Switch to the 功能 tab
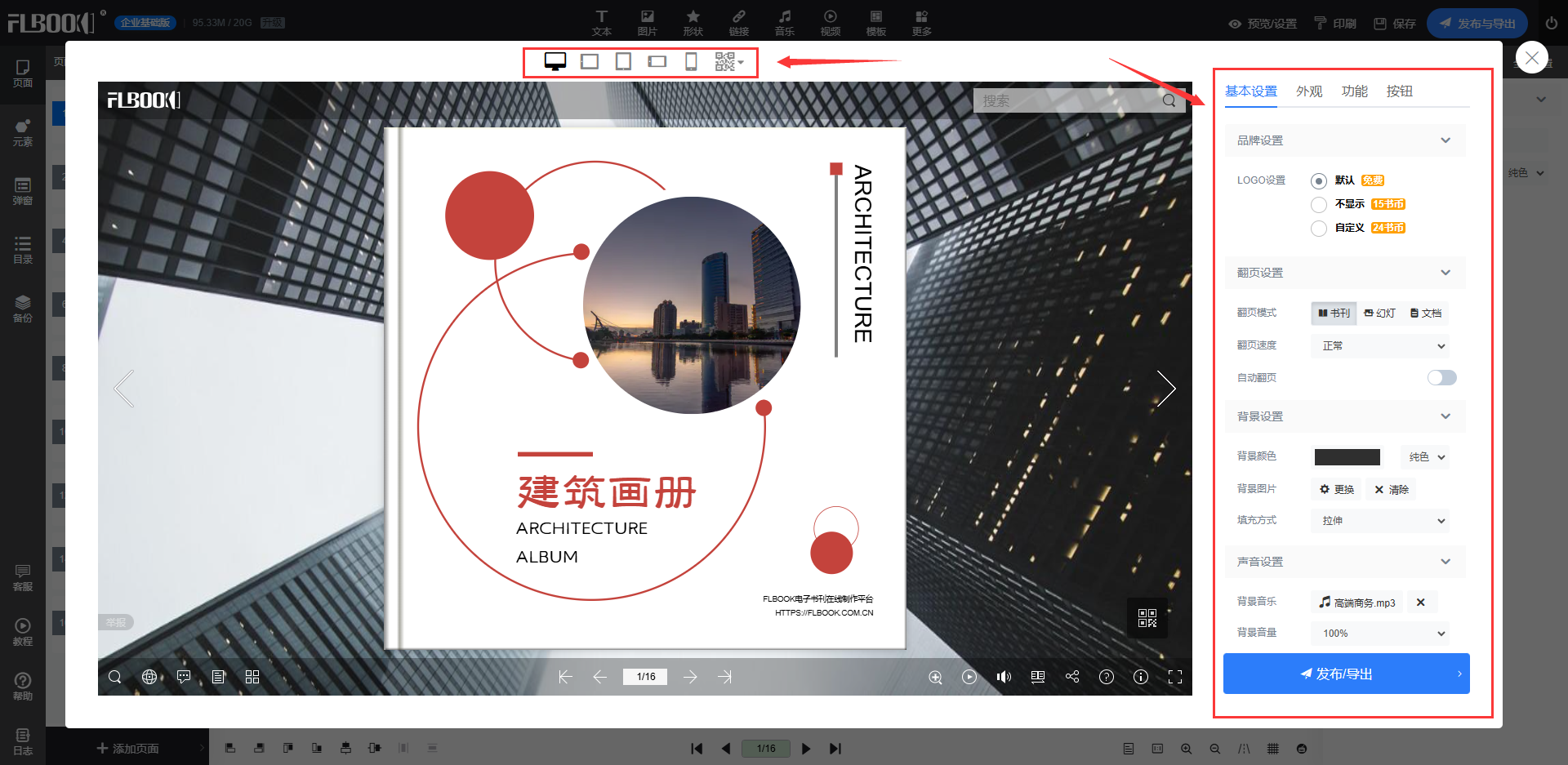Screen dimensions: 1568x765 point(1354,91)
